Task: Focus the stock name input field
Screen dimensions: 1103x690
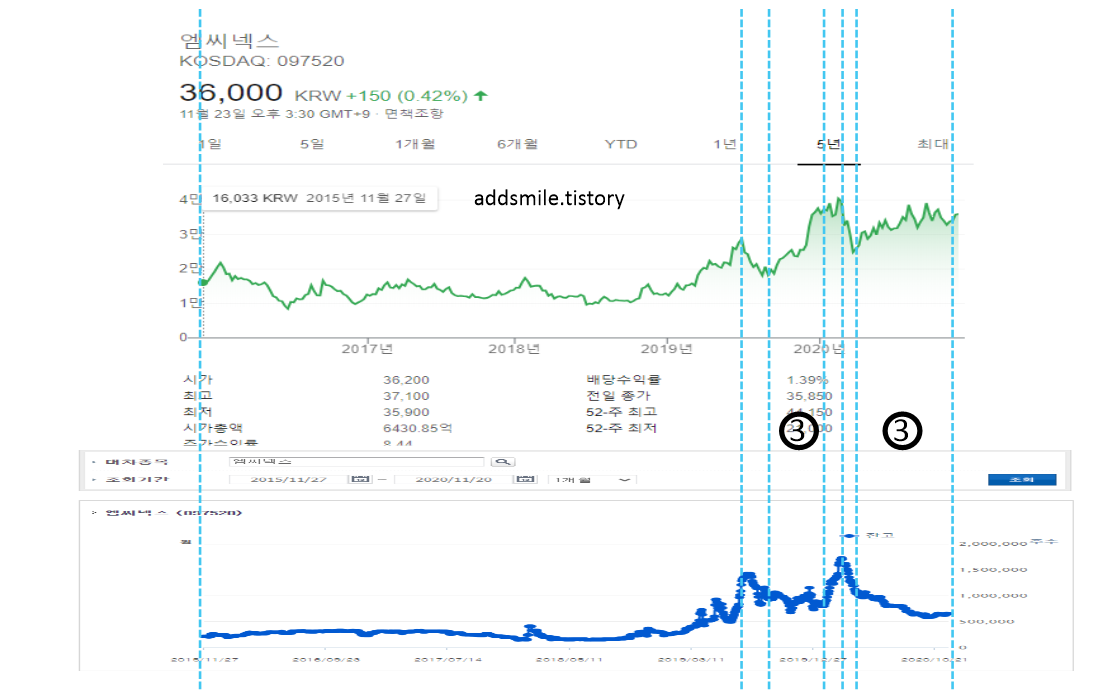Action: click(x=357, y=461)
